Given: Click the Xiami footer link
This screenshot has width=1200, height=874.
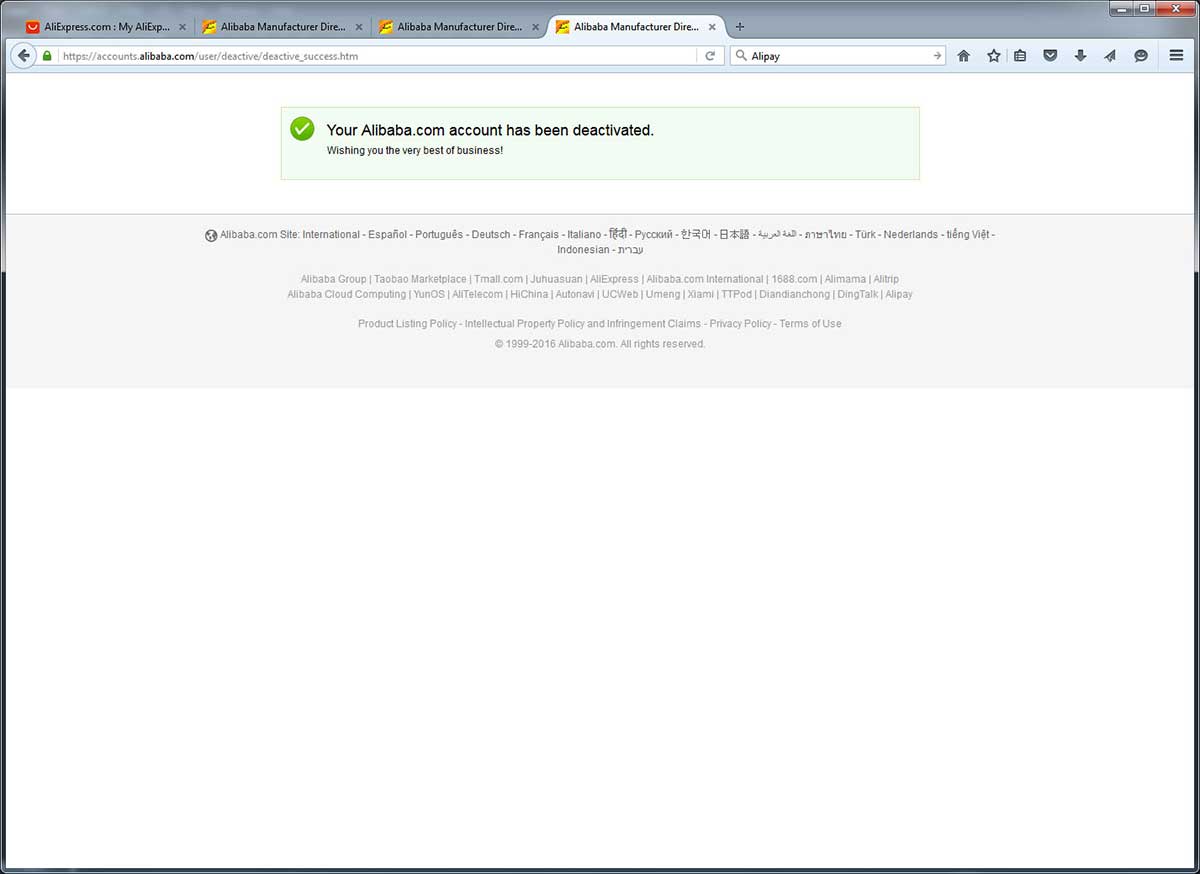Looking at the screenshot, I should [701, 295].
